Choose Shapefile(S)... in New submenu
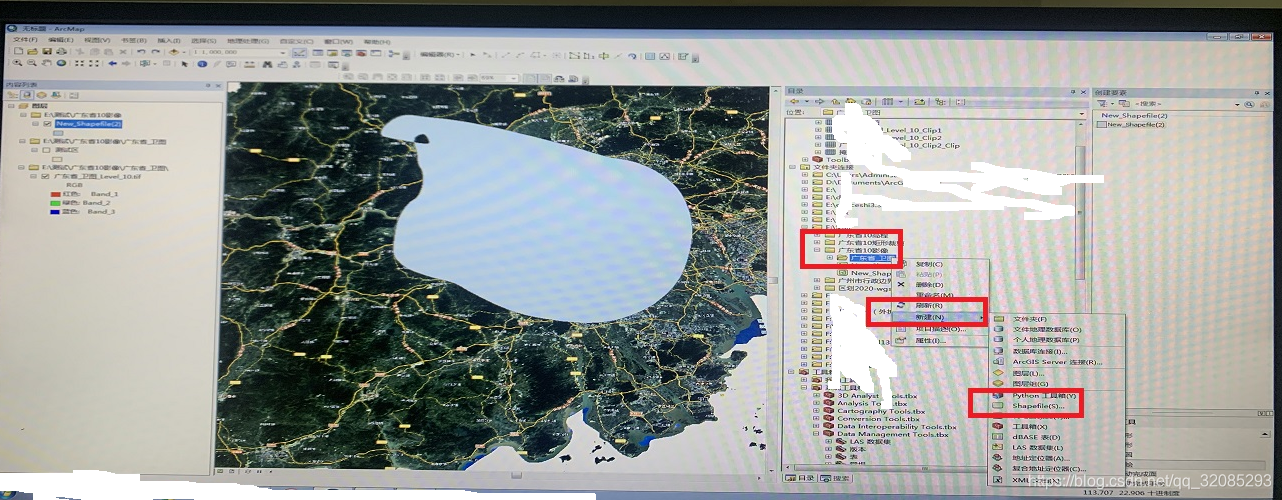This screenshot has height=500, width=1282. pos(1038,406)
